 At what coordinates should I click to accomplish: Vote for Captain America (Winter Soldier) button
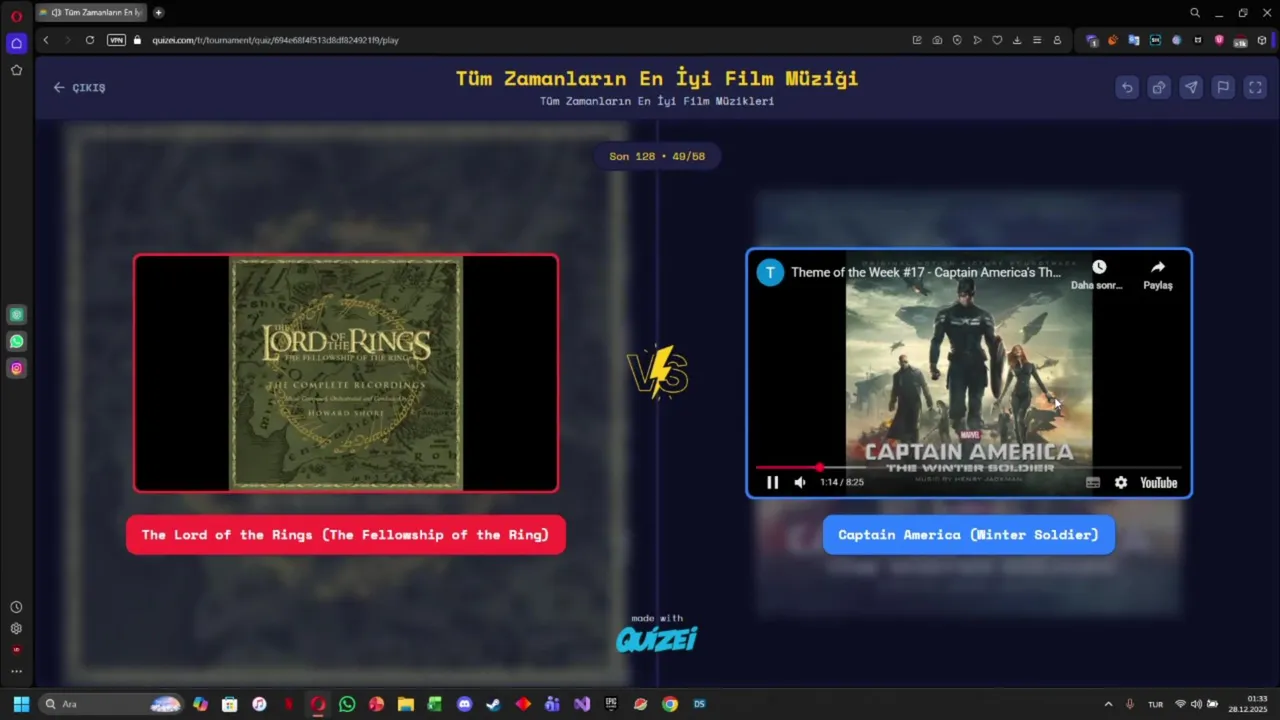point(968,535)
